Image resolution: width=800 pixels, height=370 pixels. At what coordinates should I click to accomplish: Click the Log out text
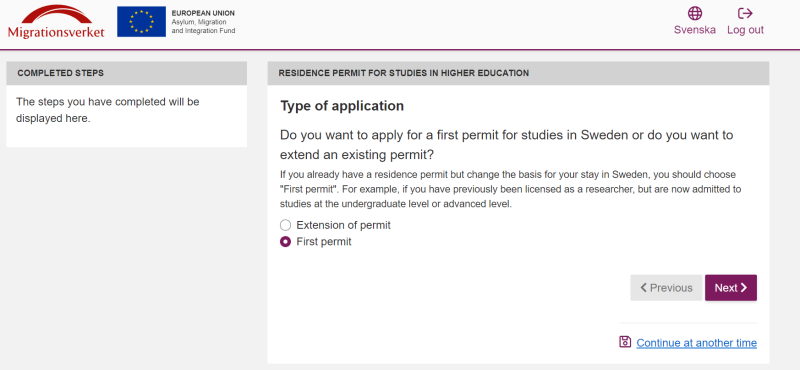click(745, 30)
